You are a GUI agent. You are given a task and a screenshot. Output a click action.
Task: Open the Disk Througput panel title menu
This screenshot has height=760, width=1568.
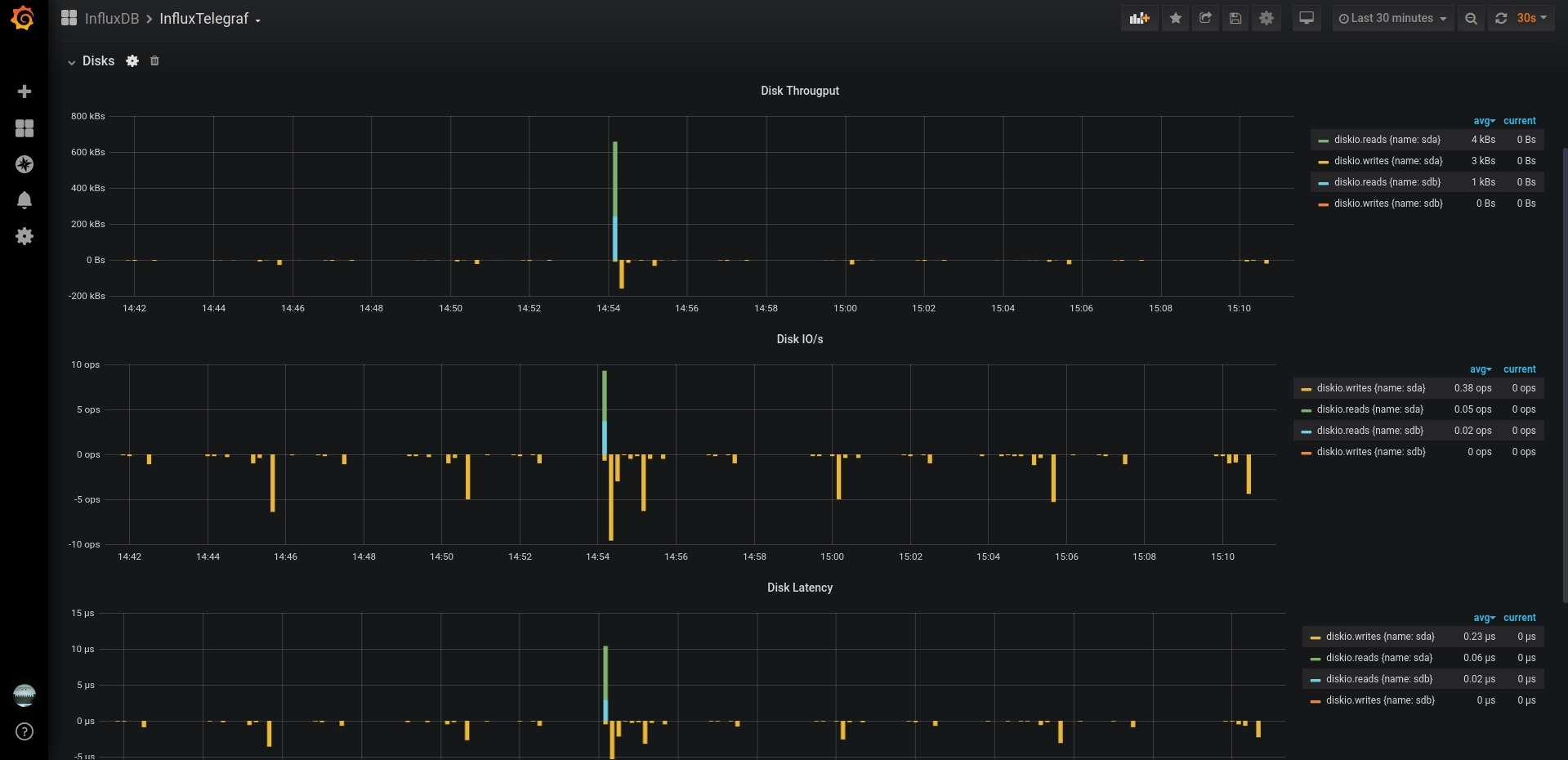click(x=800, y=91)
